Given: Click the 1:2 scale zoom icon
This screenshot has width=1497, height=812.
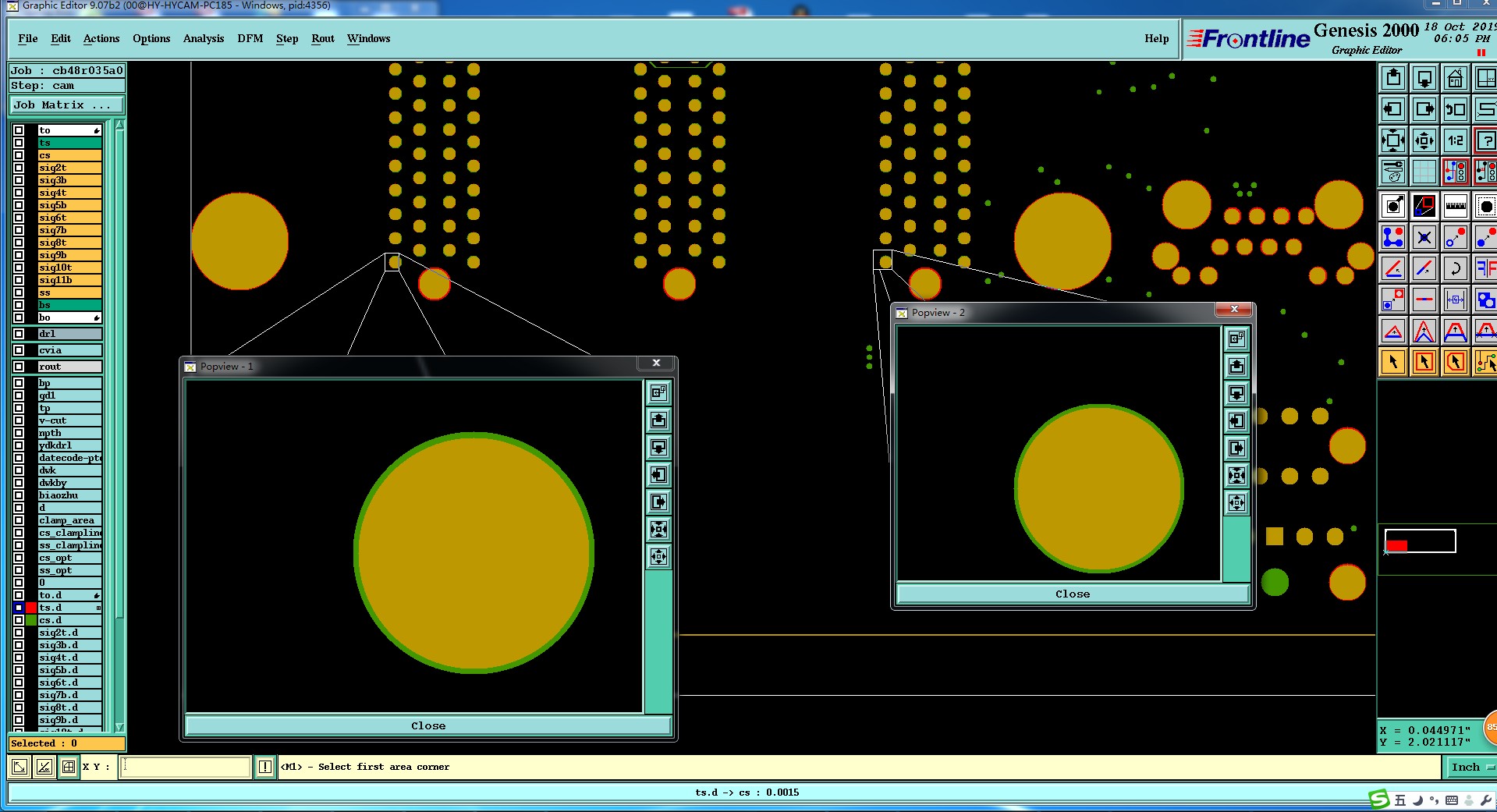Looking at the screenshot, I should [1456, 140].
